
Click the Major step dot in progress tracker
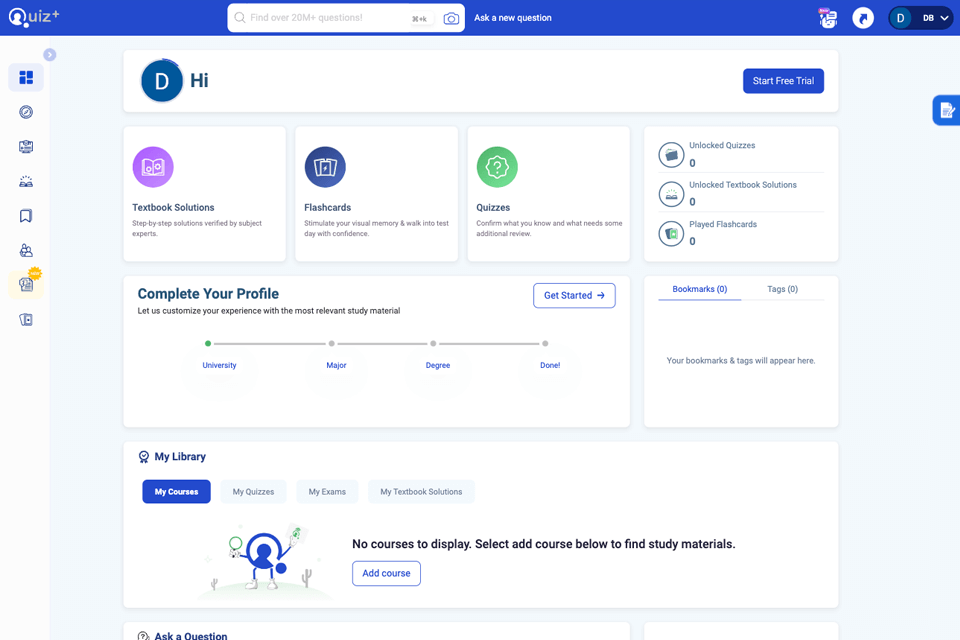coord(331,344)
